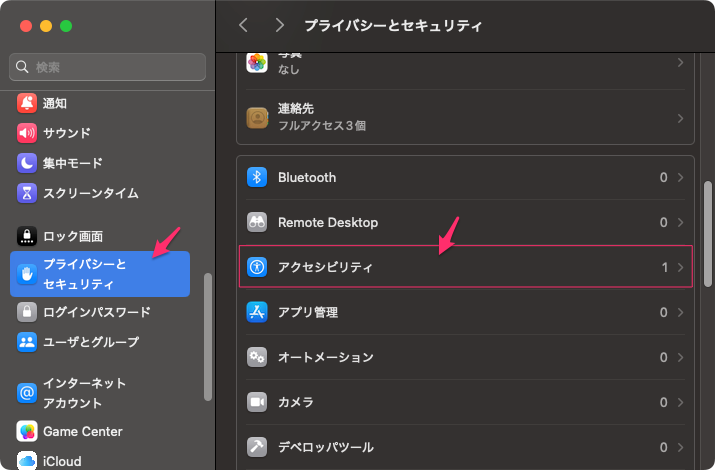715x470 pixels.
Task: Click the オートメーション gears icon
Action: pyautogui.click(x=257, y=357)
